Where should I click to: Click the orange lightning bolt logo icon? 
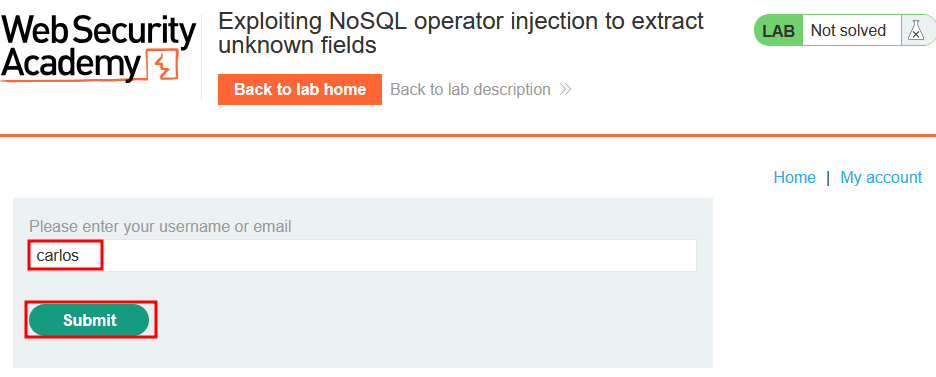165,66
